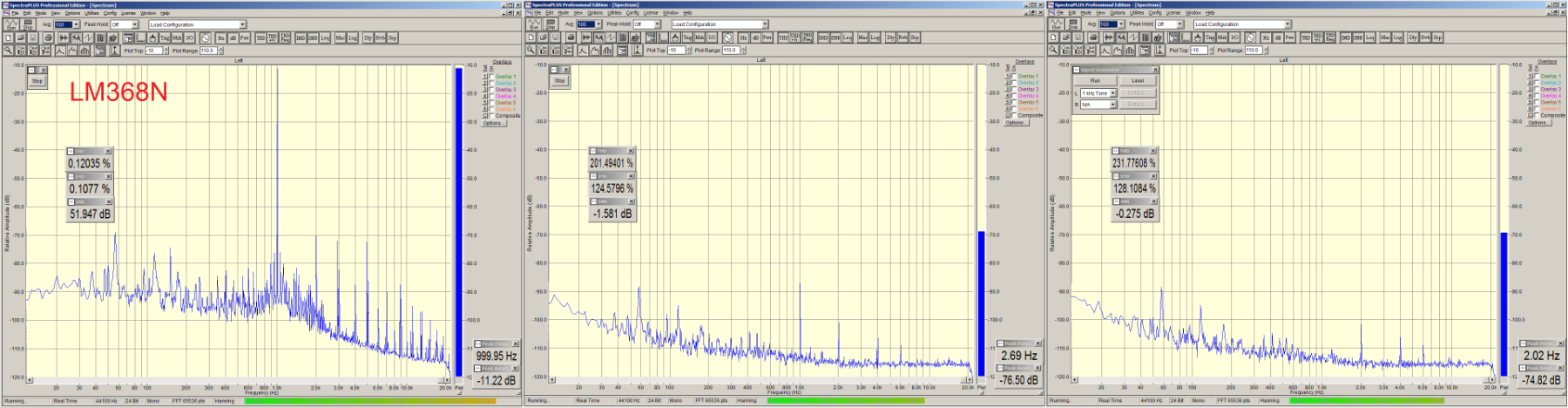Click the THD icon in the LM368N window toolbar
The image size is (1568, 408).
click(x=260, y=38)
